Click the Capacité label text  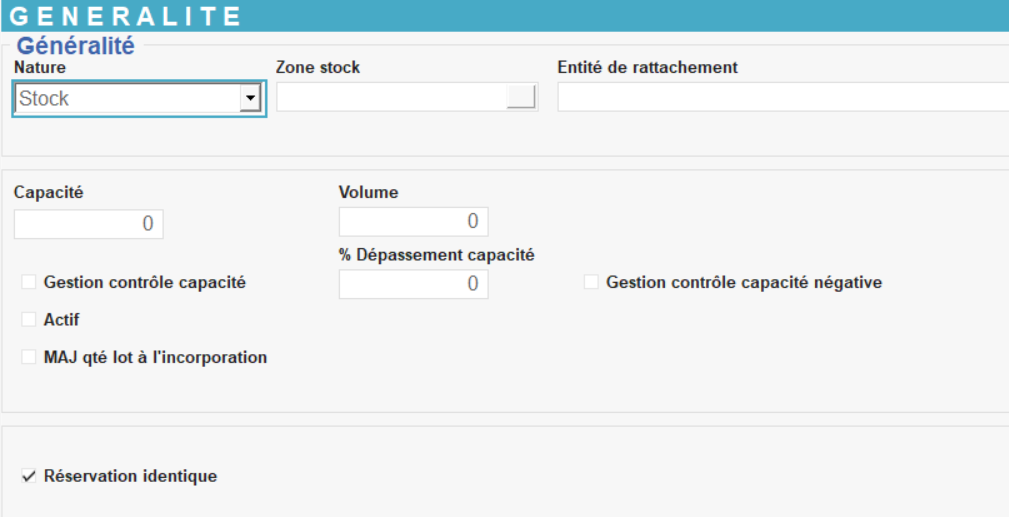pos(48,193)
